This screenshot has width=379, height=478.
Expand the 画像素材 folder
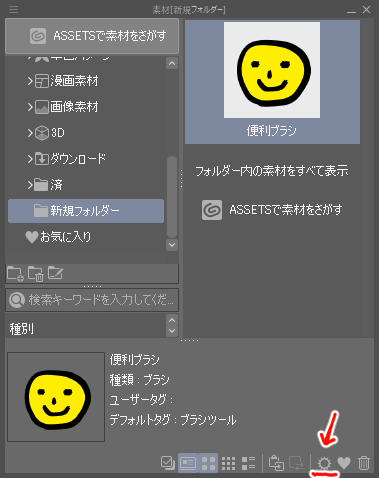click(30, 107)
